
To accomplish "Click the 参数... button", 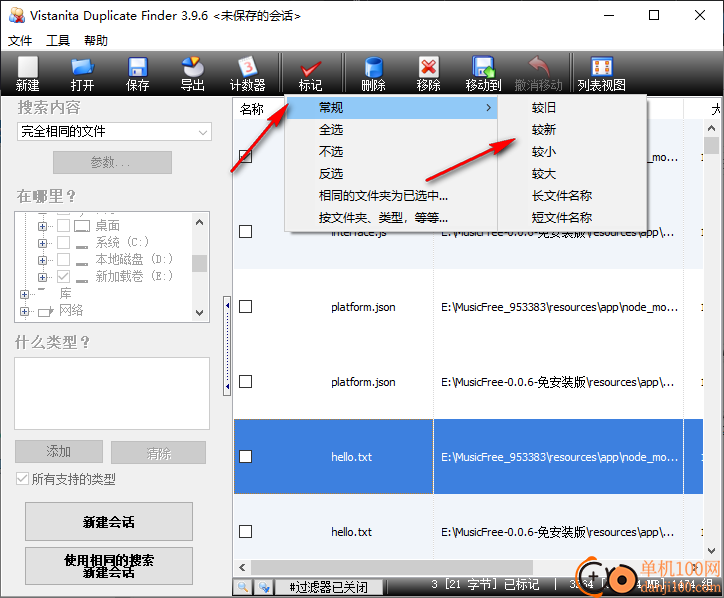I will click(x=112, y=162).
